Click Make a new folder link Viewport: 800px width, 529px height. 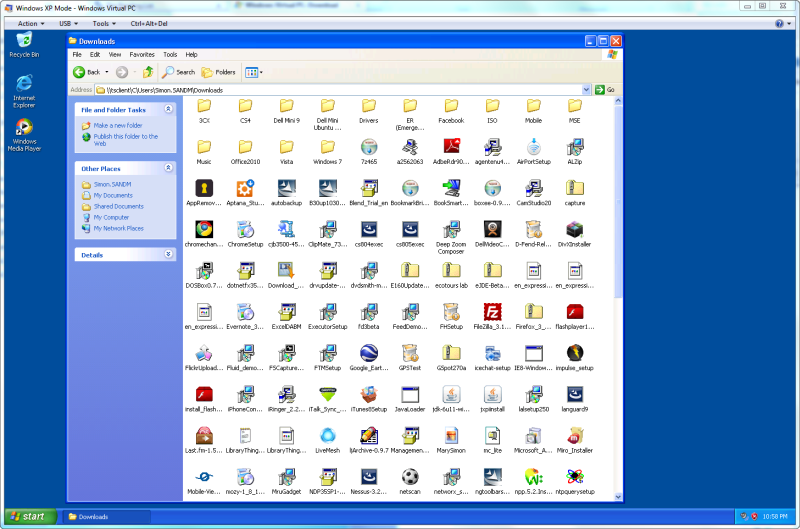point(117,125)
